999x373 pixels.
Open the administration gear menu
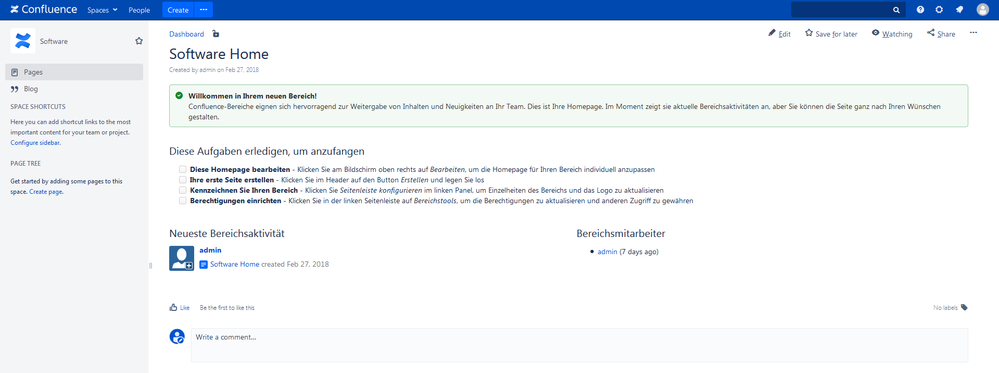pos(938,10)
